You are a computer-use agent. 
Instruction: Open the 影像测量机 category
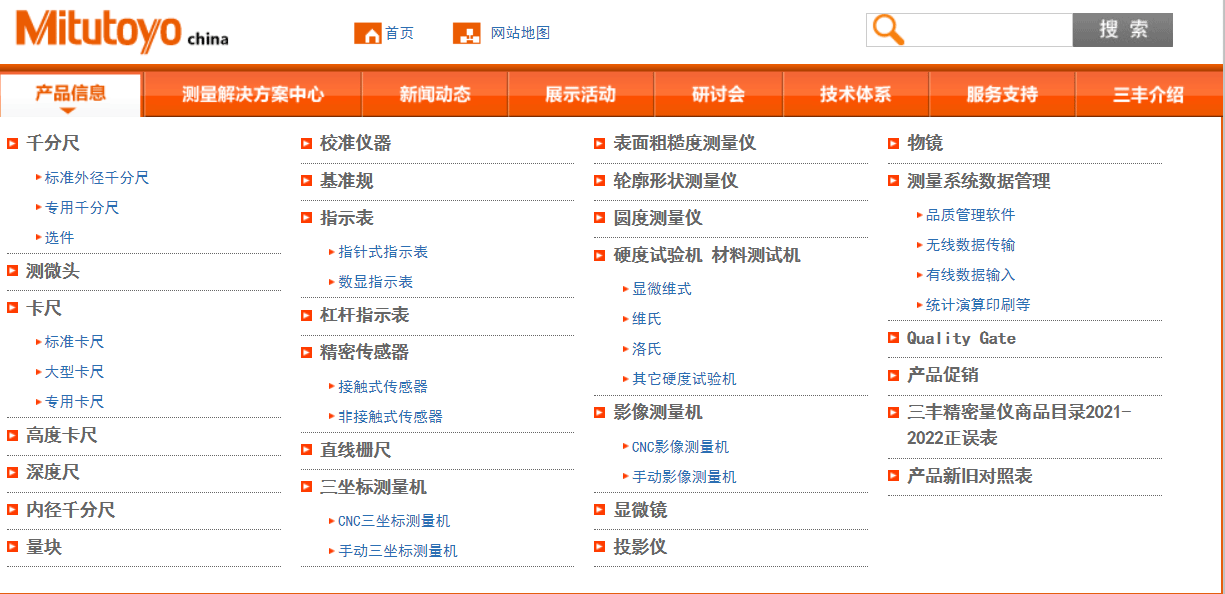pos(658,412)
